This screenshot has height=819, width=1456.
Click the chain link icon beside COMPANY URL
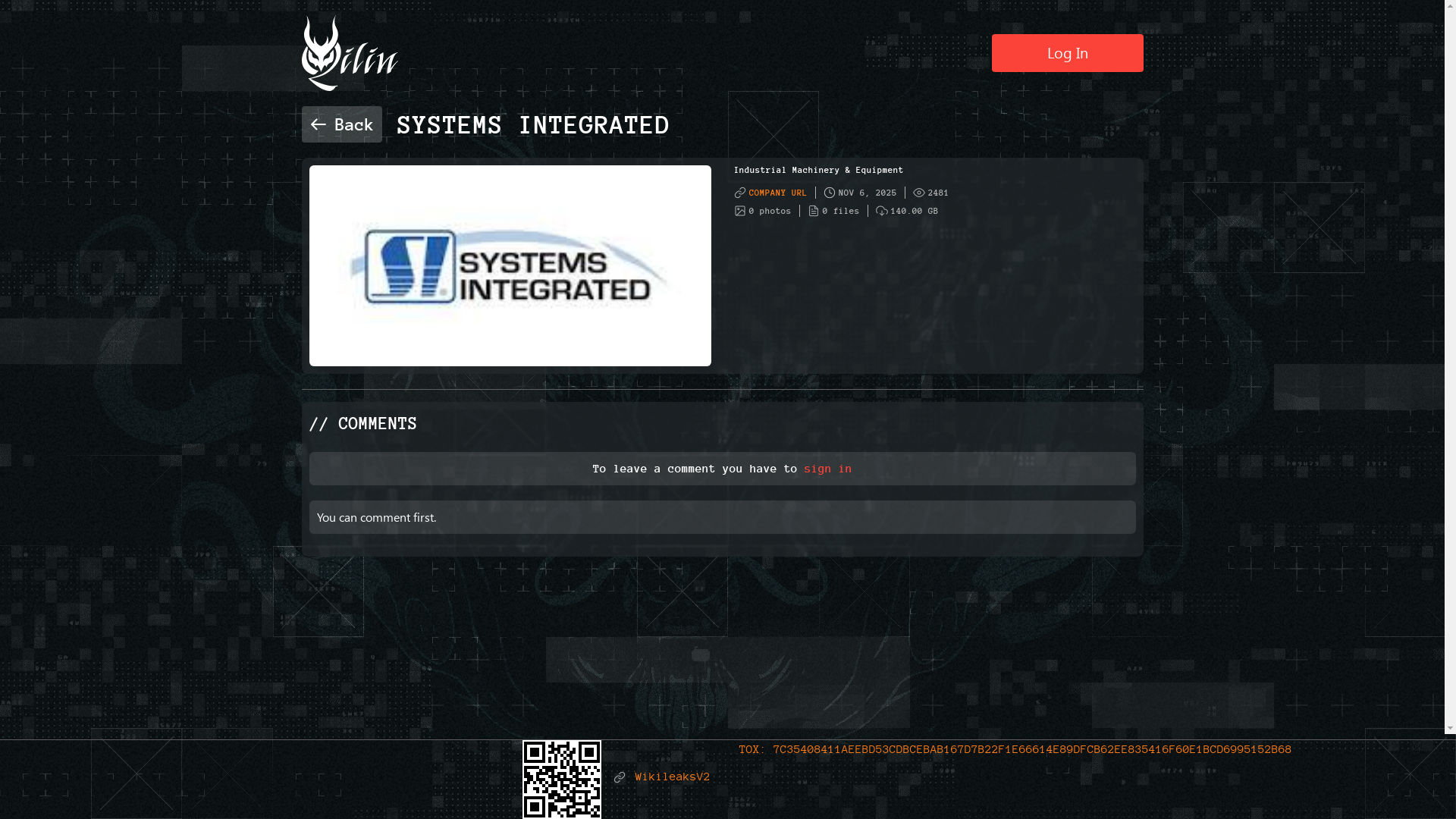coord(740,193)
